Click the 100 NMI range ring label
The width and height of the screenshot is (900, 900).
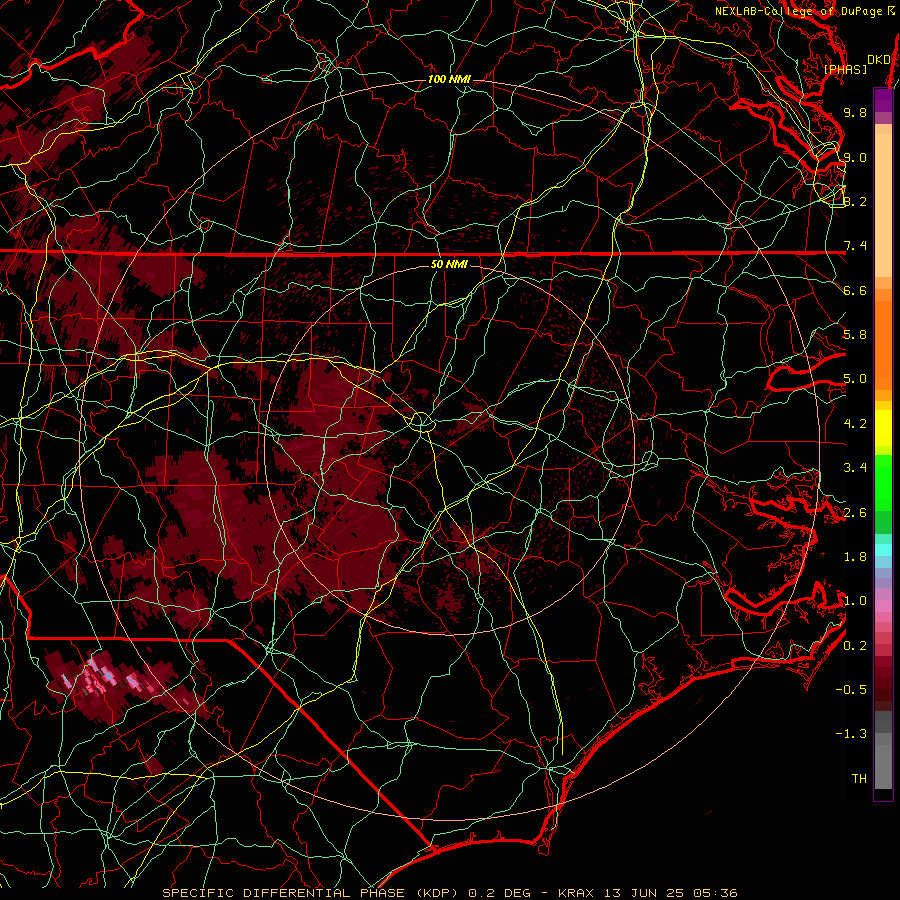point(449,79)
